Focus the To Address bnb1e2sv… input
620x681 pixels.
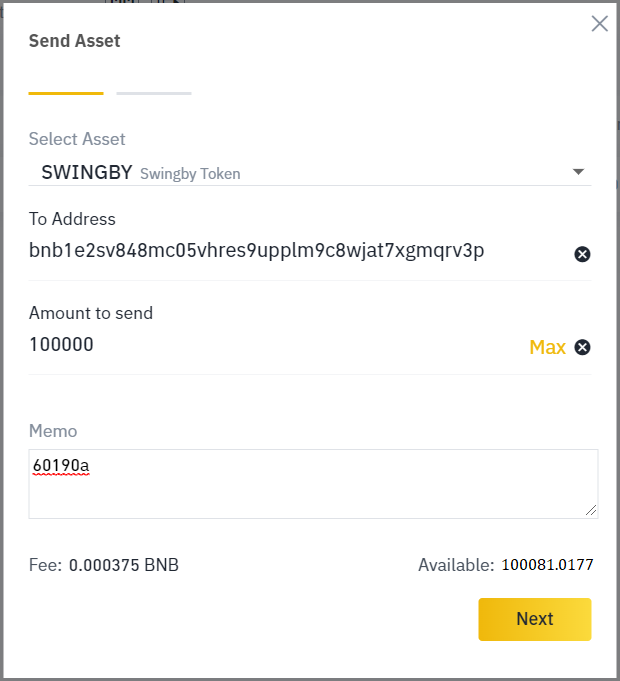[x=299, y=251]
